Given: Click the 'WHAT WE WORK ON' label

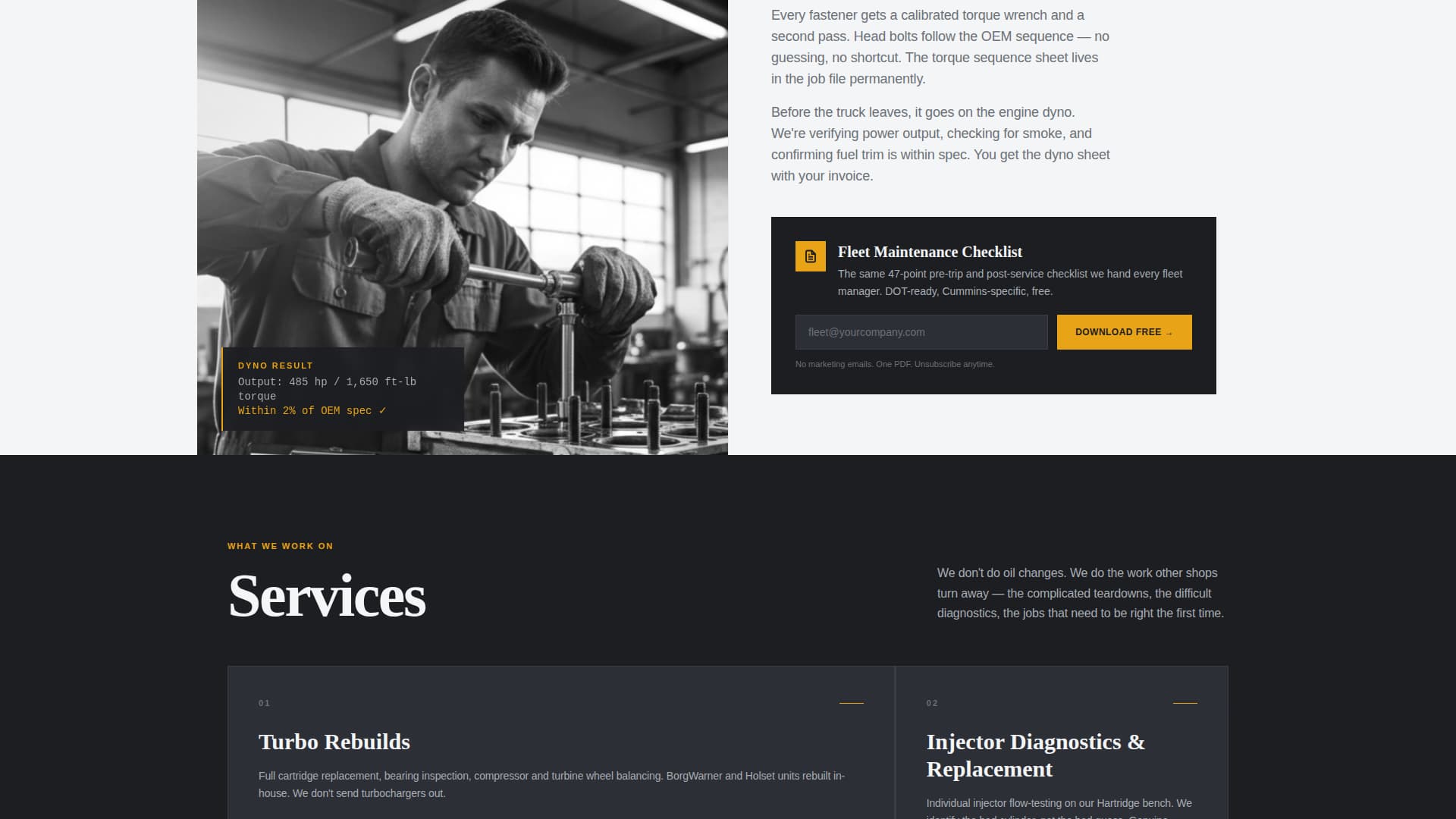Looking at the screenshot, I should pos(281,546).
